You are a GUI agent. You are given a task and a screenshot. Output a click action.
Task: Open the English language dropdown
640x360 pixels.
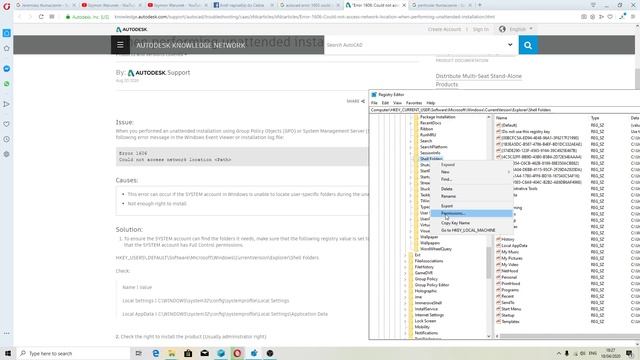pyautogui.click(x=521, y=29)
